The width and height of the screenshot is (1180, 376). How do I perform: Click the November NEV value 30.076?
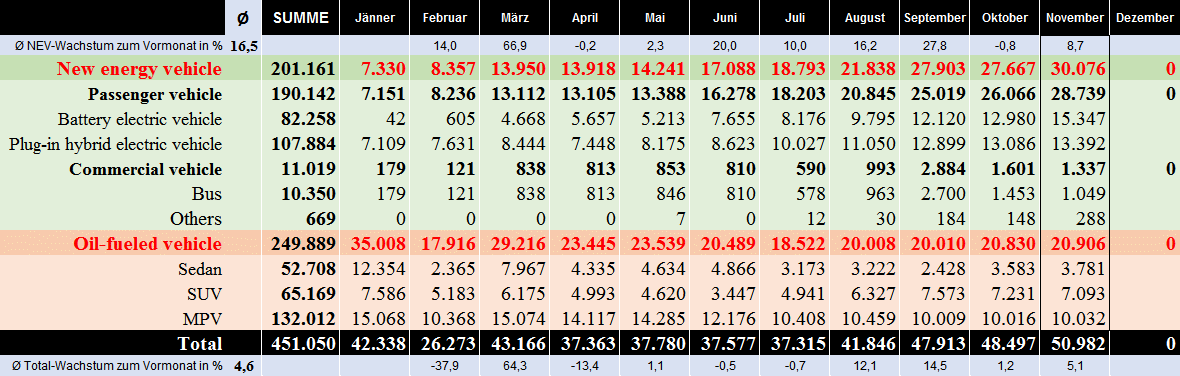point(1077,69)
